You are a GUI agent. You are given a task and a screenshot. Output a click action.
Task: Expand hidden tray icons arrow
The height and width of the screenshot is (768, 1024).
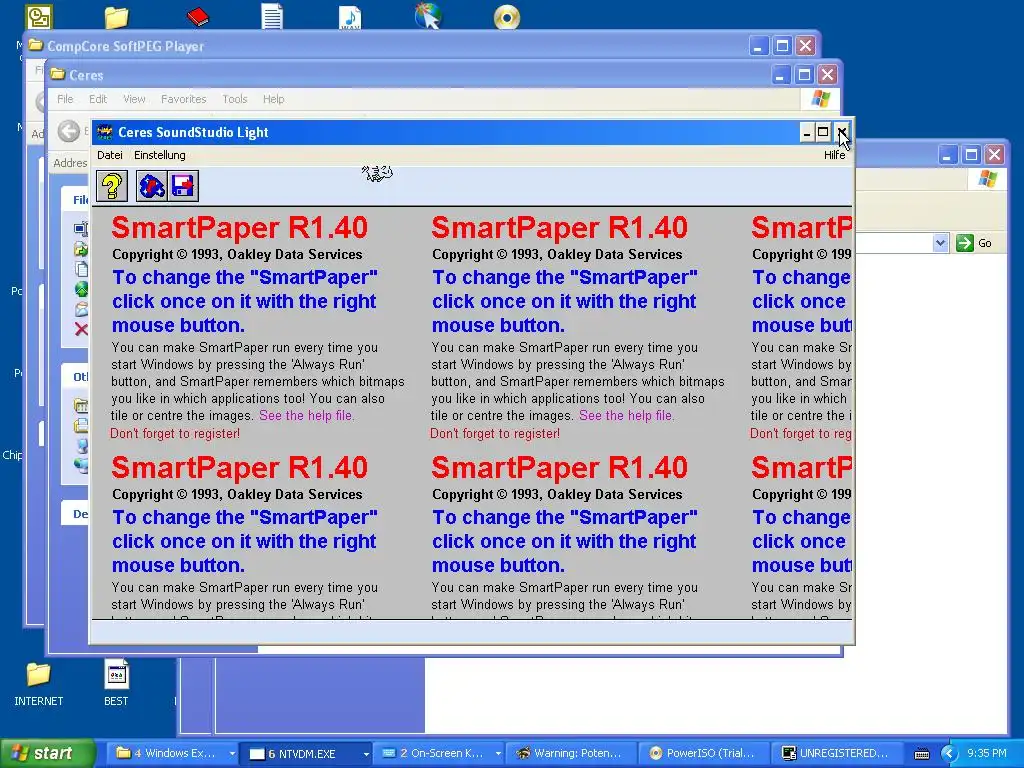(x=948, y=754)
